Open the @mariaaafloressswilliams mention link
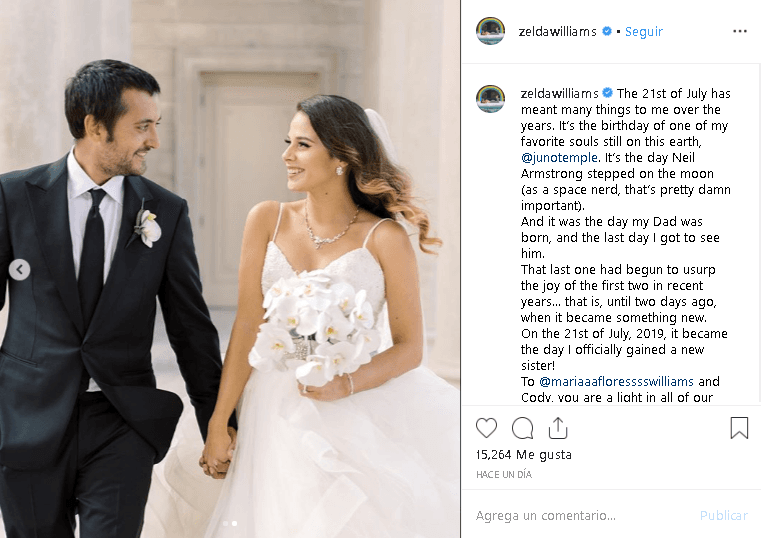 click(x=616, y=382)
